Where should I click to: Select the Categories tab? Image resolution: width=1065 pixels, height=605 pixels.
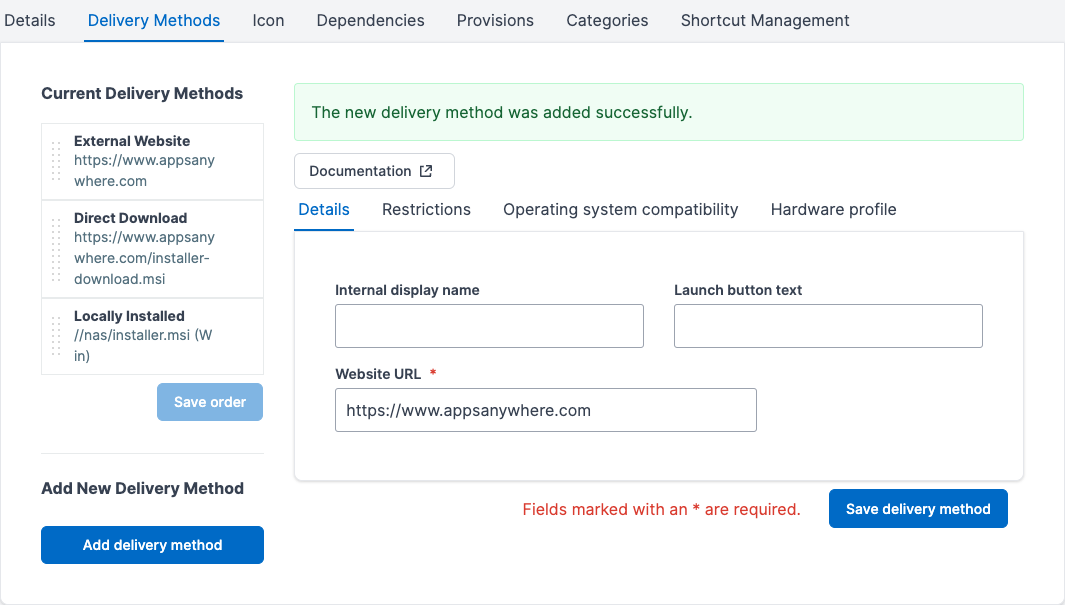607,20
